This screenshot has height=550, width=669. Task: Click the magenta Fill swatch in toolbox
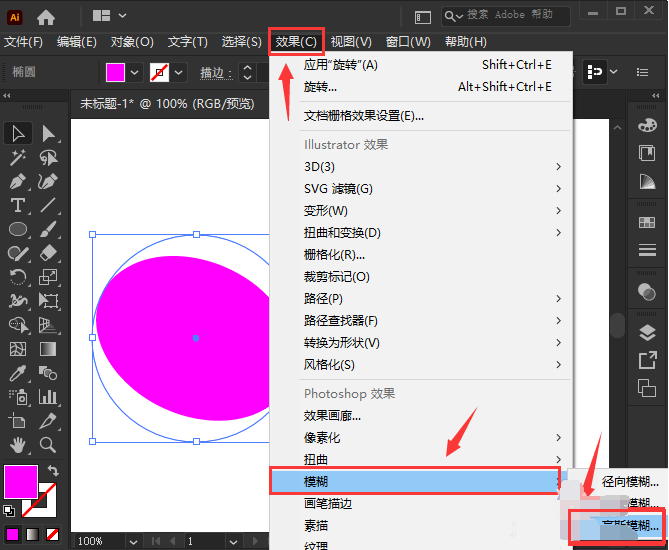tap(21, 482)
